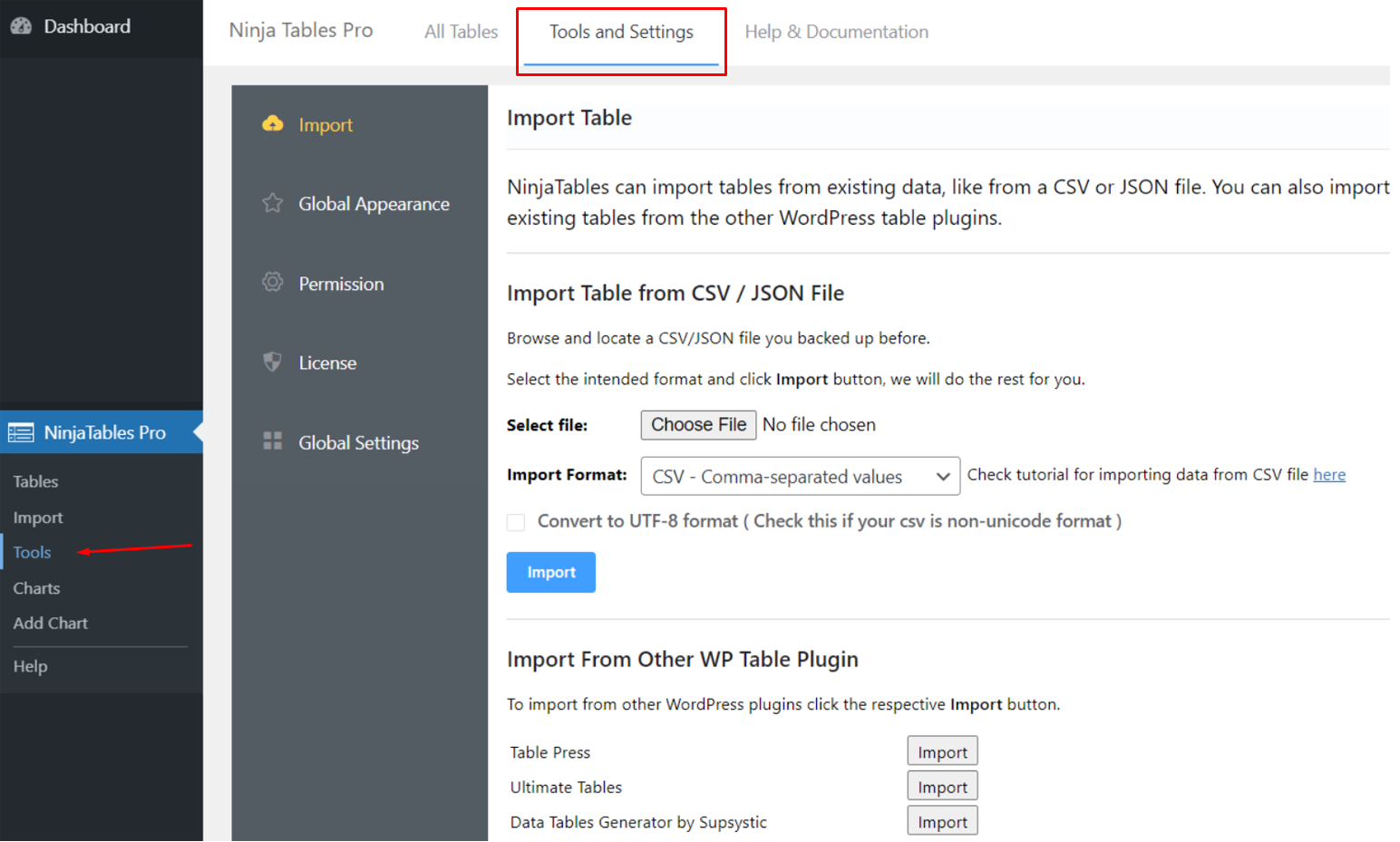Click the License shield icon
Viewport: 1400px width, 842px height.
(272, 362)
